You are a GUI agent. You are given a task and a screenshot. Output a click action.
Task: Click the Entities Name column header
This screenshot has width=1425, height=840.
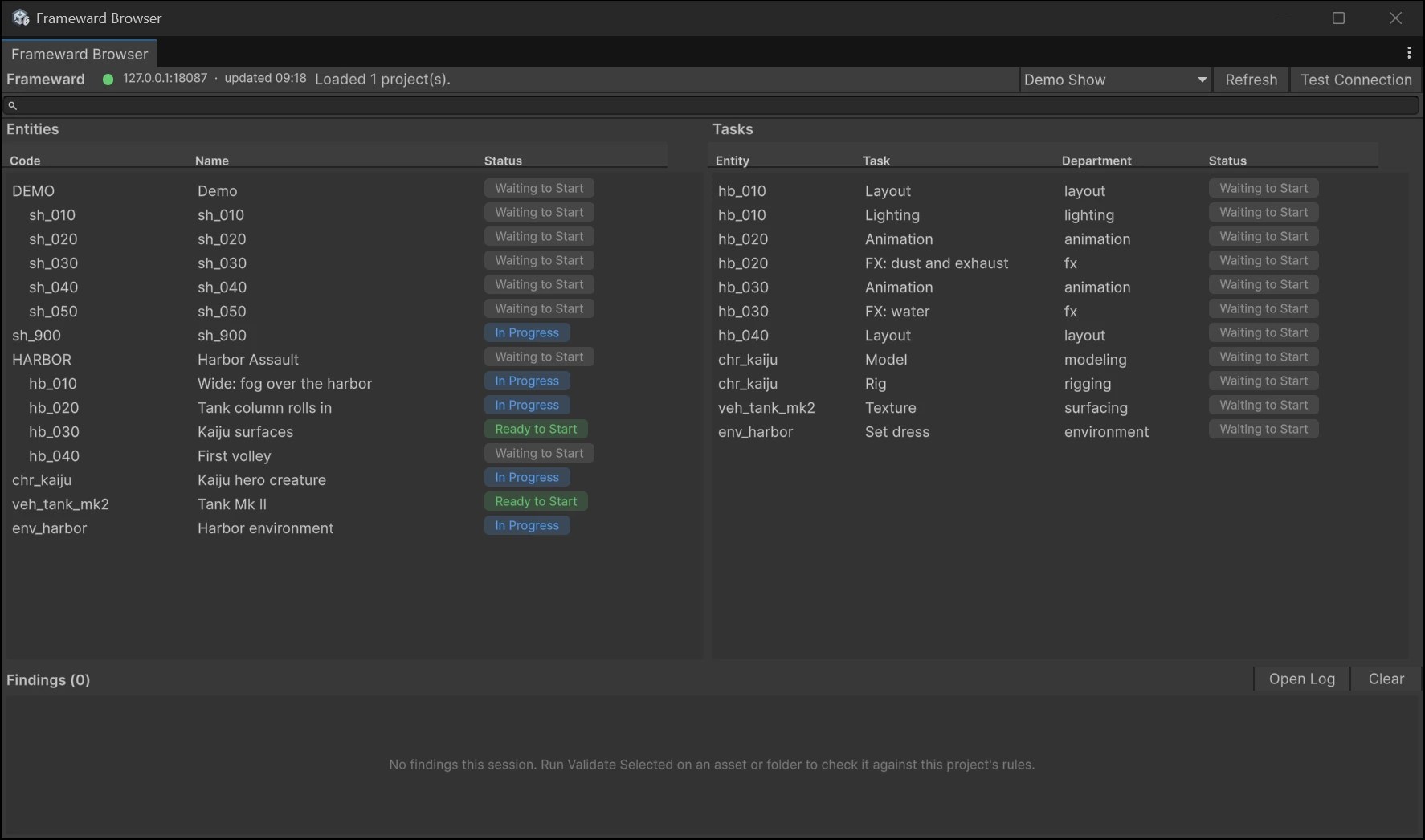[x=212, y=161]
